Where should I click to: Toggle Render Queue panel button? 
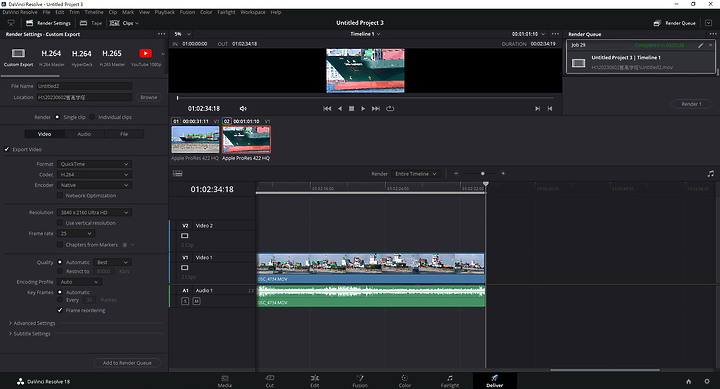[675, 23]
